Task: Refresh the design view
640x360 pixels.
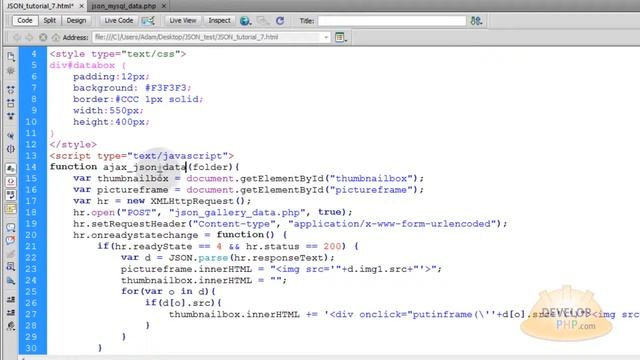Action: pyautogui.click(x=280, y=21)
